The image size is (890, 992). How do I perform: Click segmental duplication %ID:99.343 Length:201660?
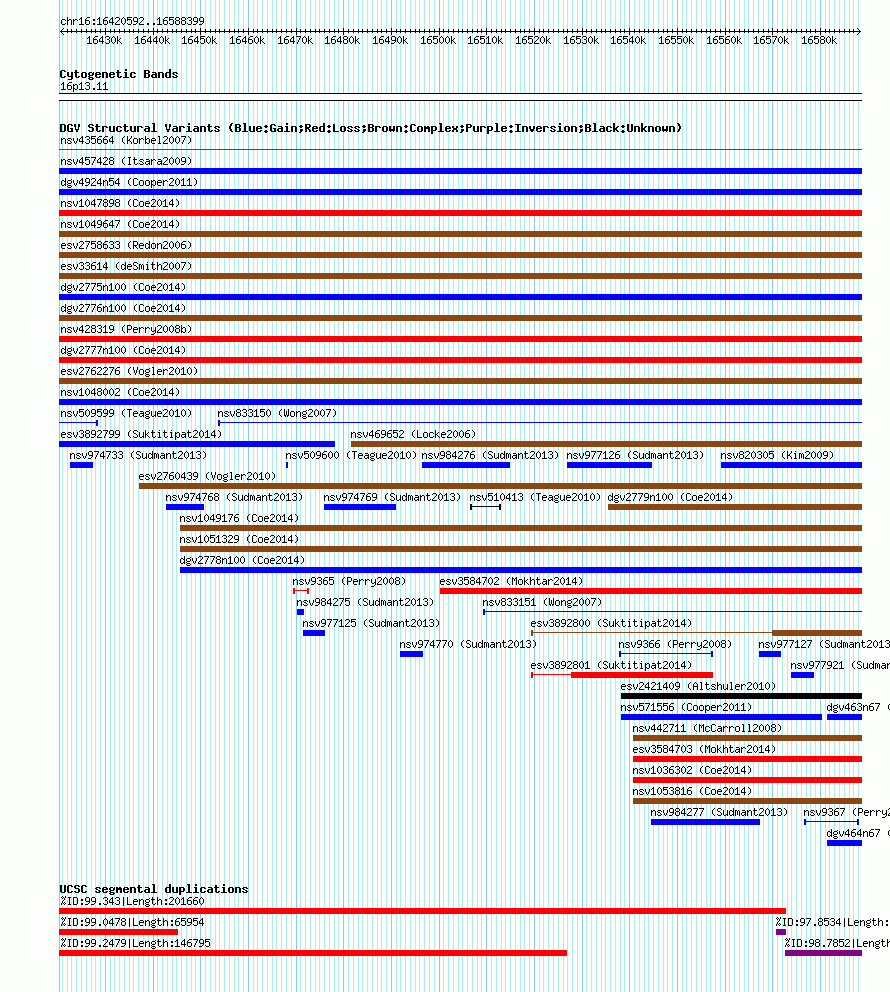click(x=423, y=911)
